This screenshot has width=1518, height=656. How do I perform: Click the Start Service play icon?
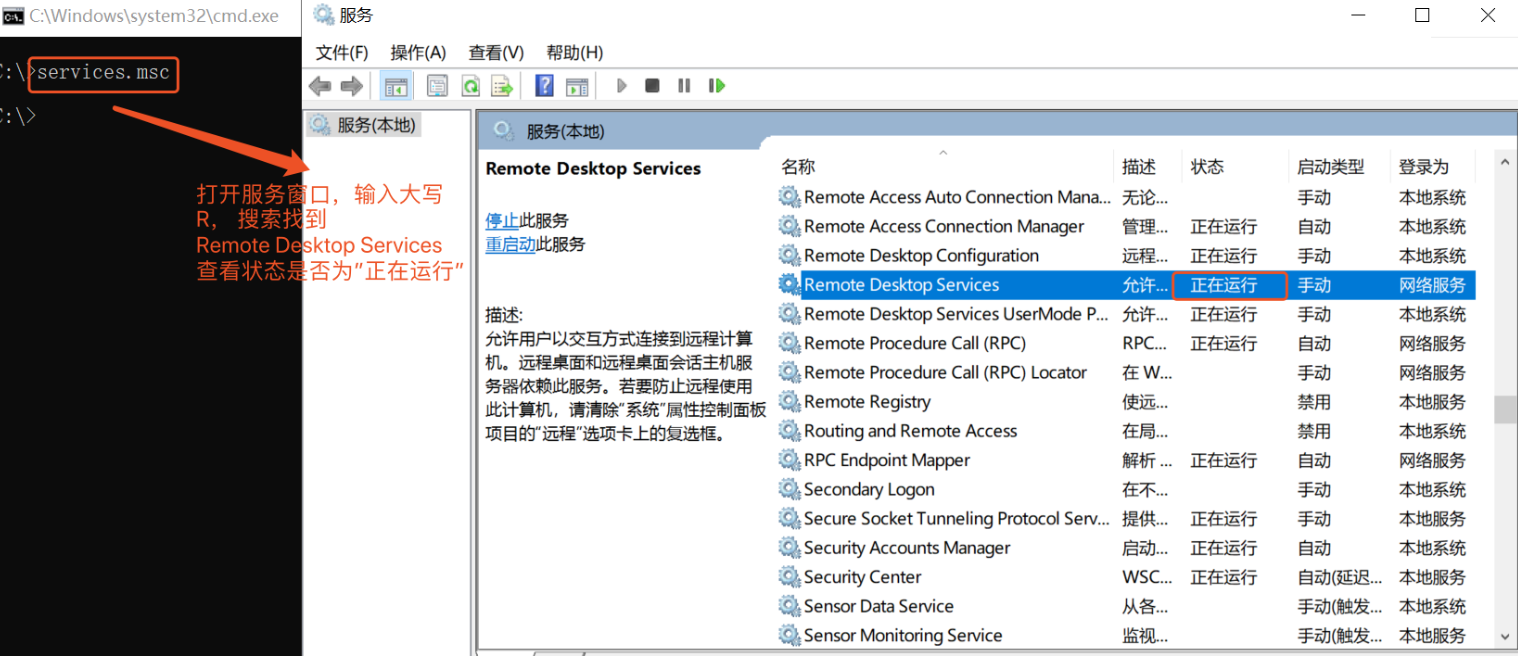(x=621, y=85)
